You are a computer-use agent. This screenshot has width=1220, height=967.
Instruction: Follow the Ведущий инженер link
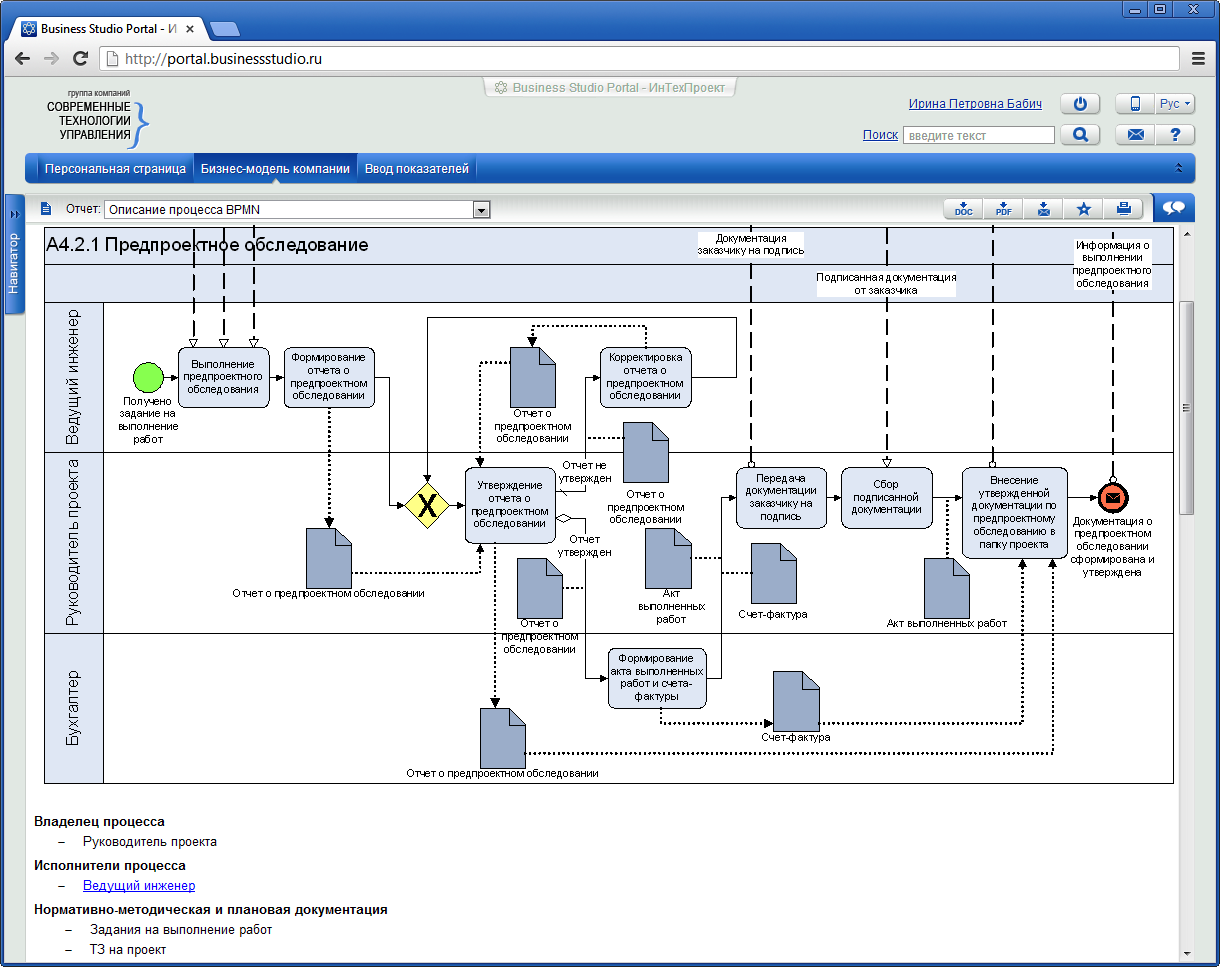pyautogui.click(x=139, y=885)
